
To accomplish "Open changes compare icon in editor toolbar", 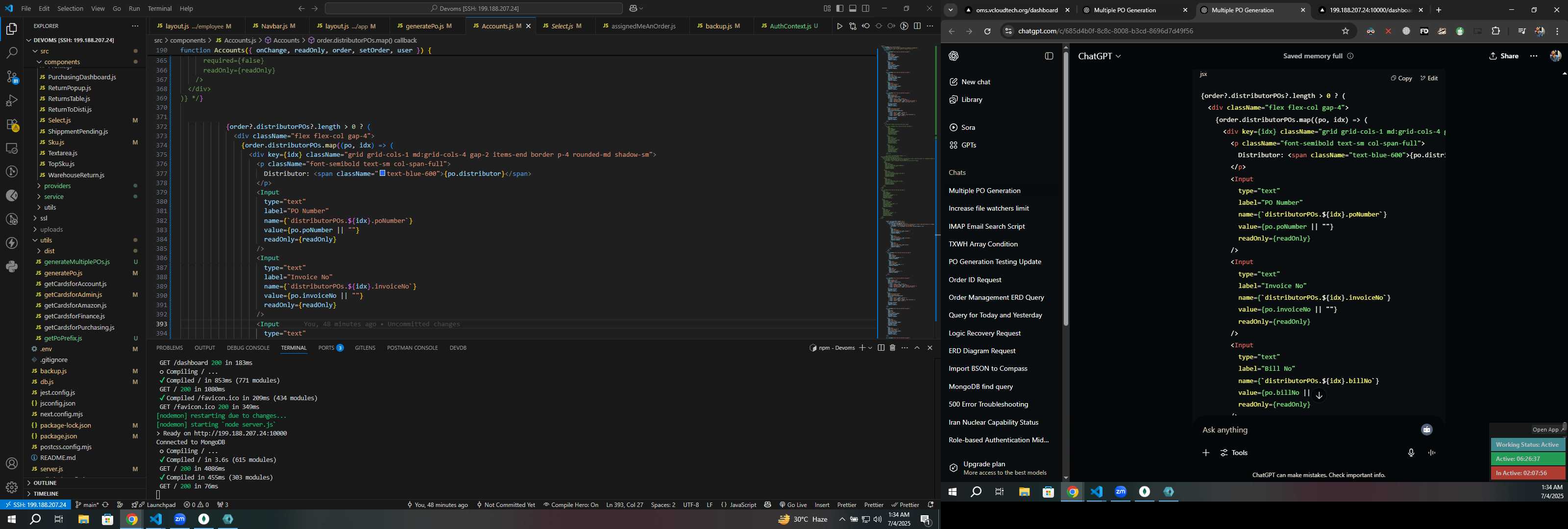I will coord(852,26).
